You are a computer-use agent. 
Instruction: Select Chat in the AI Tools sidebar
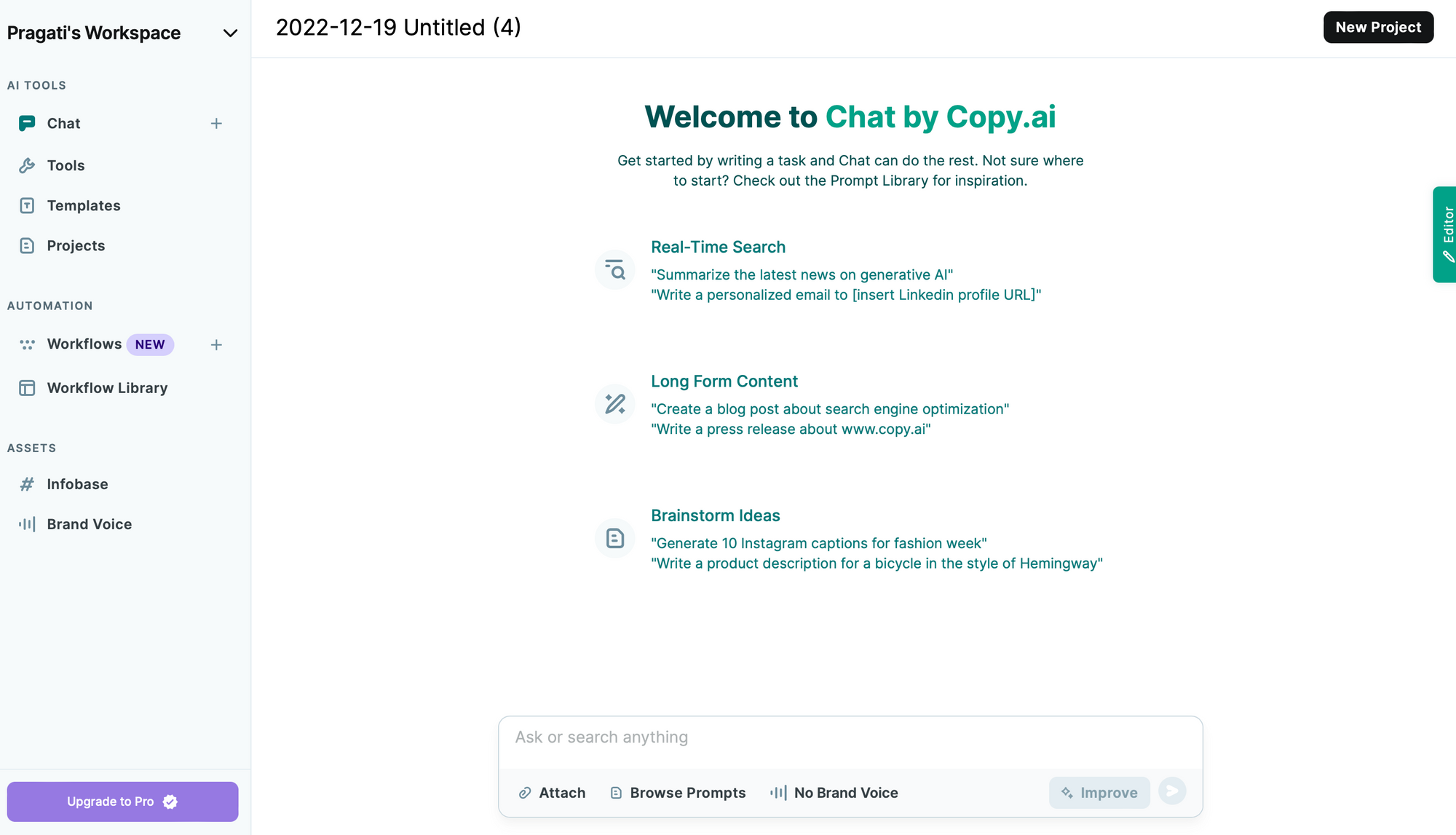tap(63, 123)
